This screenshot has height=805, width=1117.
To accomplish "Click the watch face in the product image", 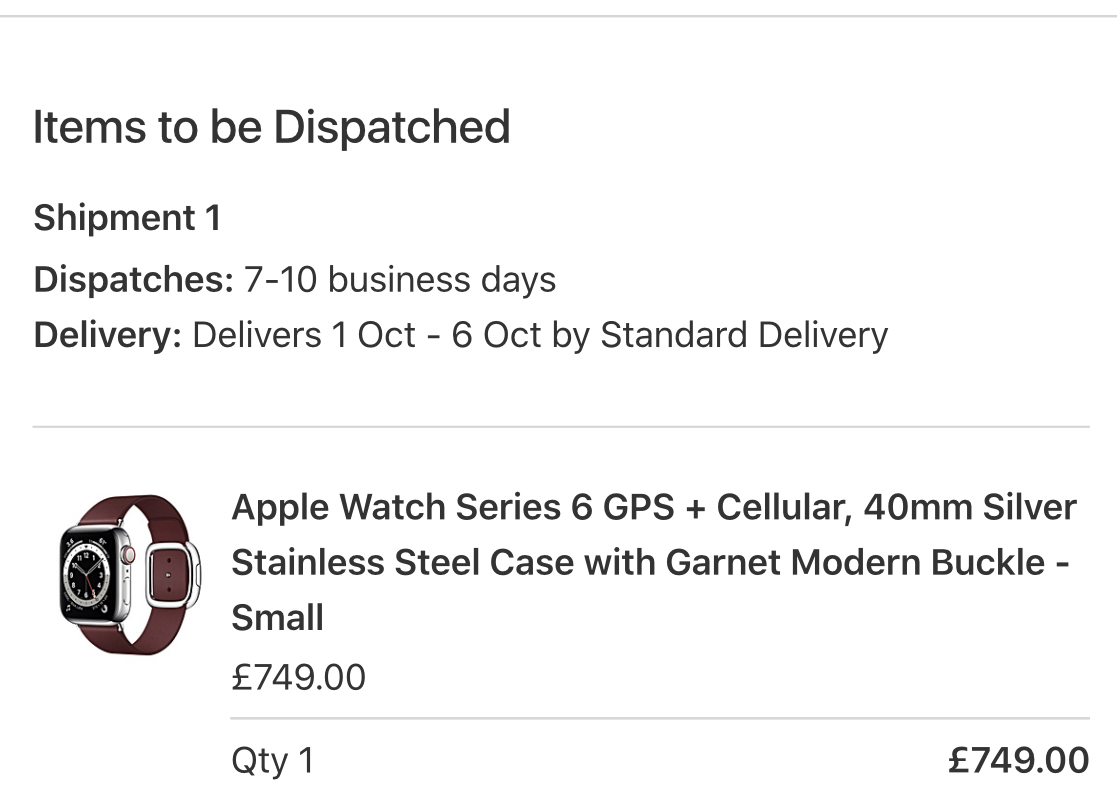I will click(88, 574).
